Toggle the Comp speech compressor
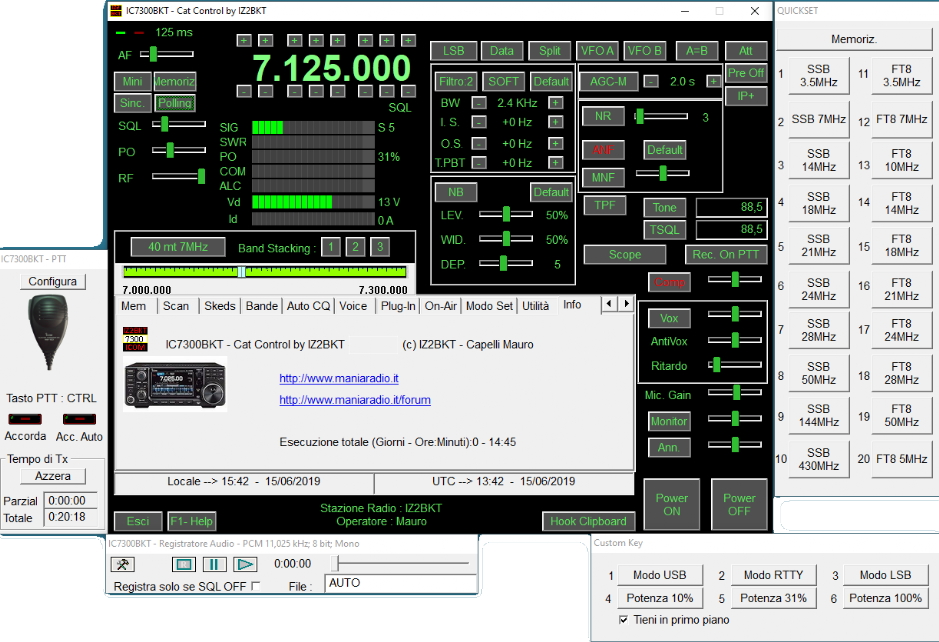This screenshot has width=939, height=642. [x=670, y=282]
